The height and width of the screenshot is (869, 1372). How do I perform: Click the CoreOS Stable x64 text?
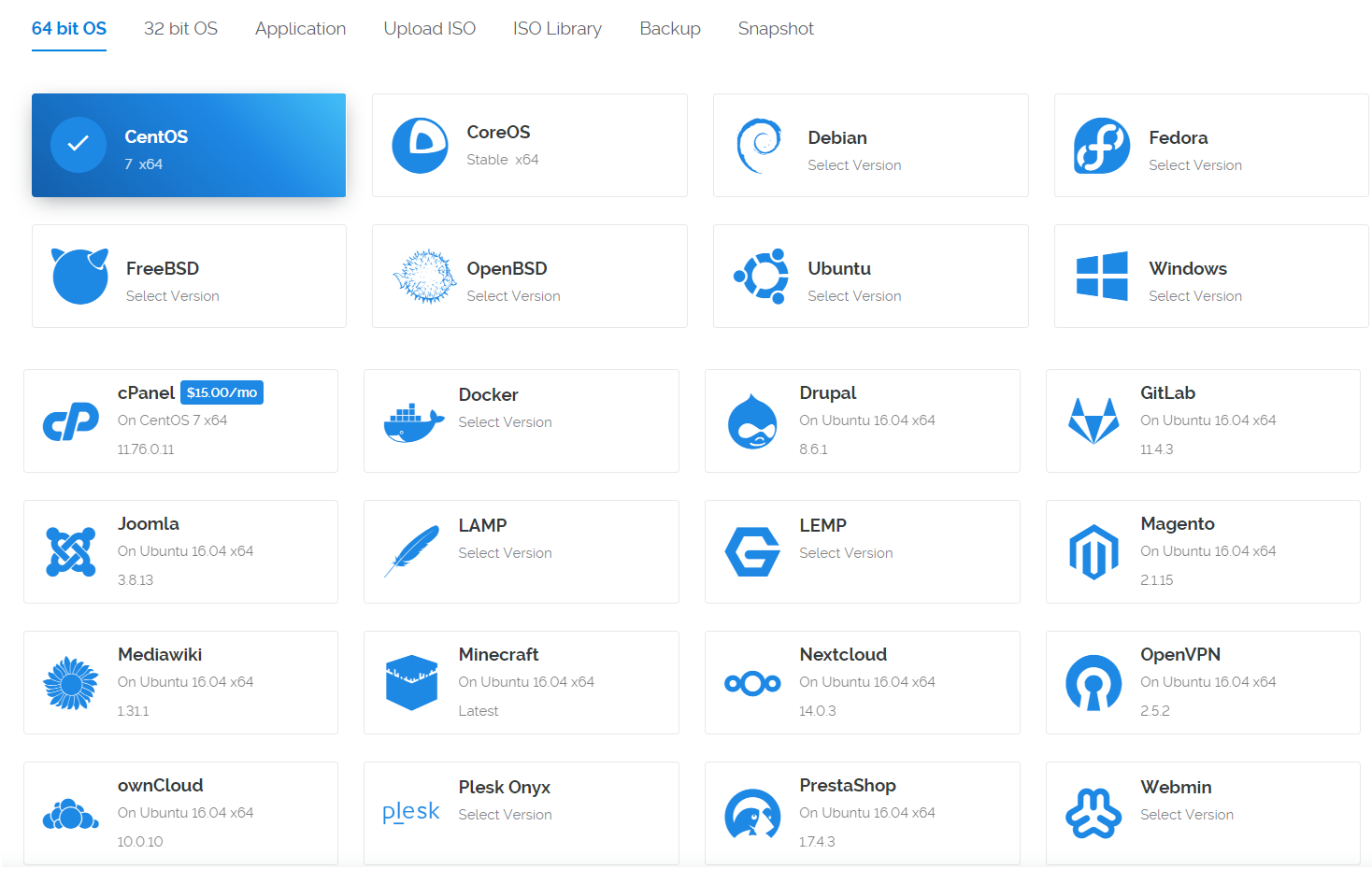(503, 160)
